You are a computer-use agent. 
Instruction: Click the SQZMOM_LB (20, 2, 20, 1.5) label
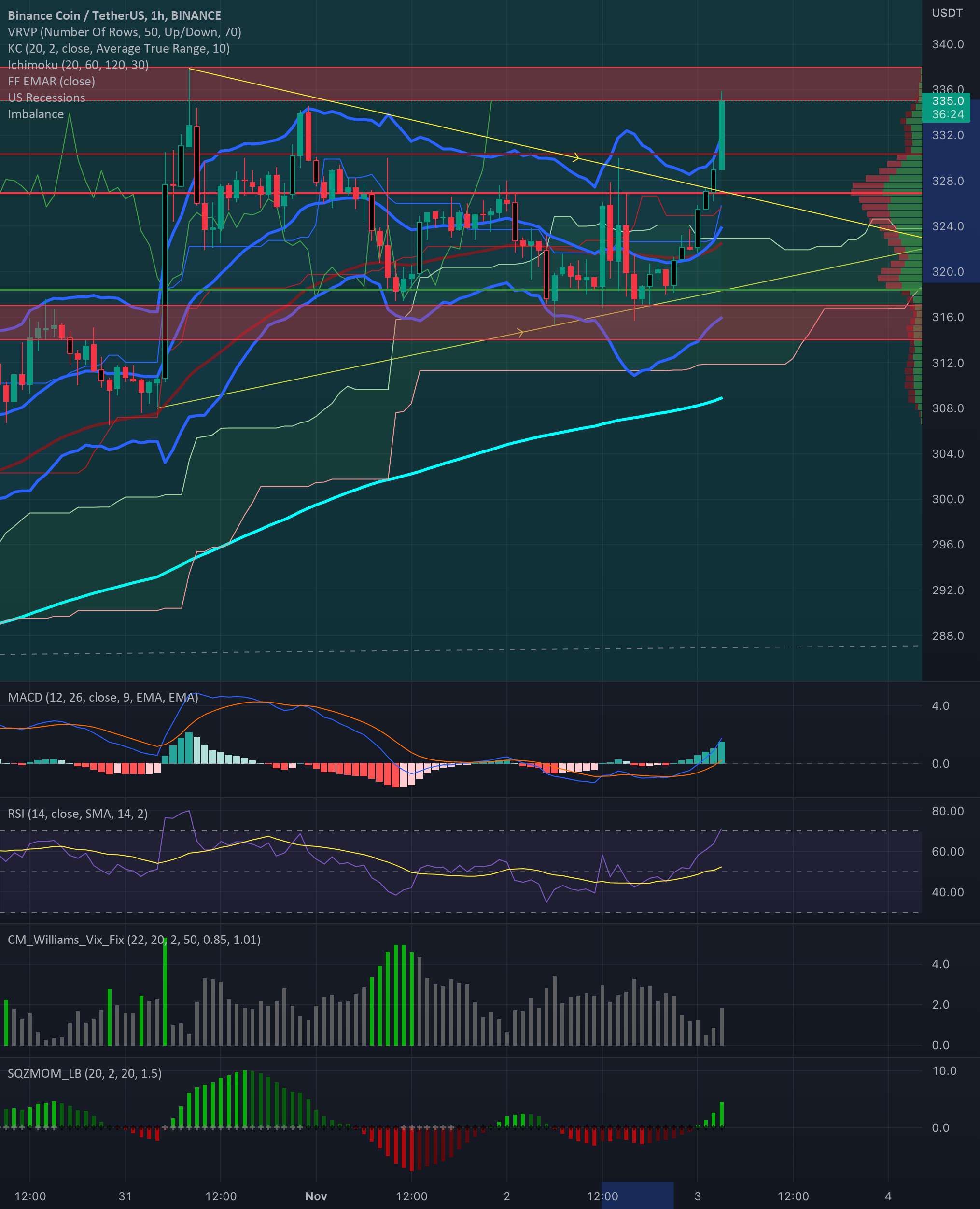pos(84,1073)
